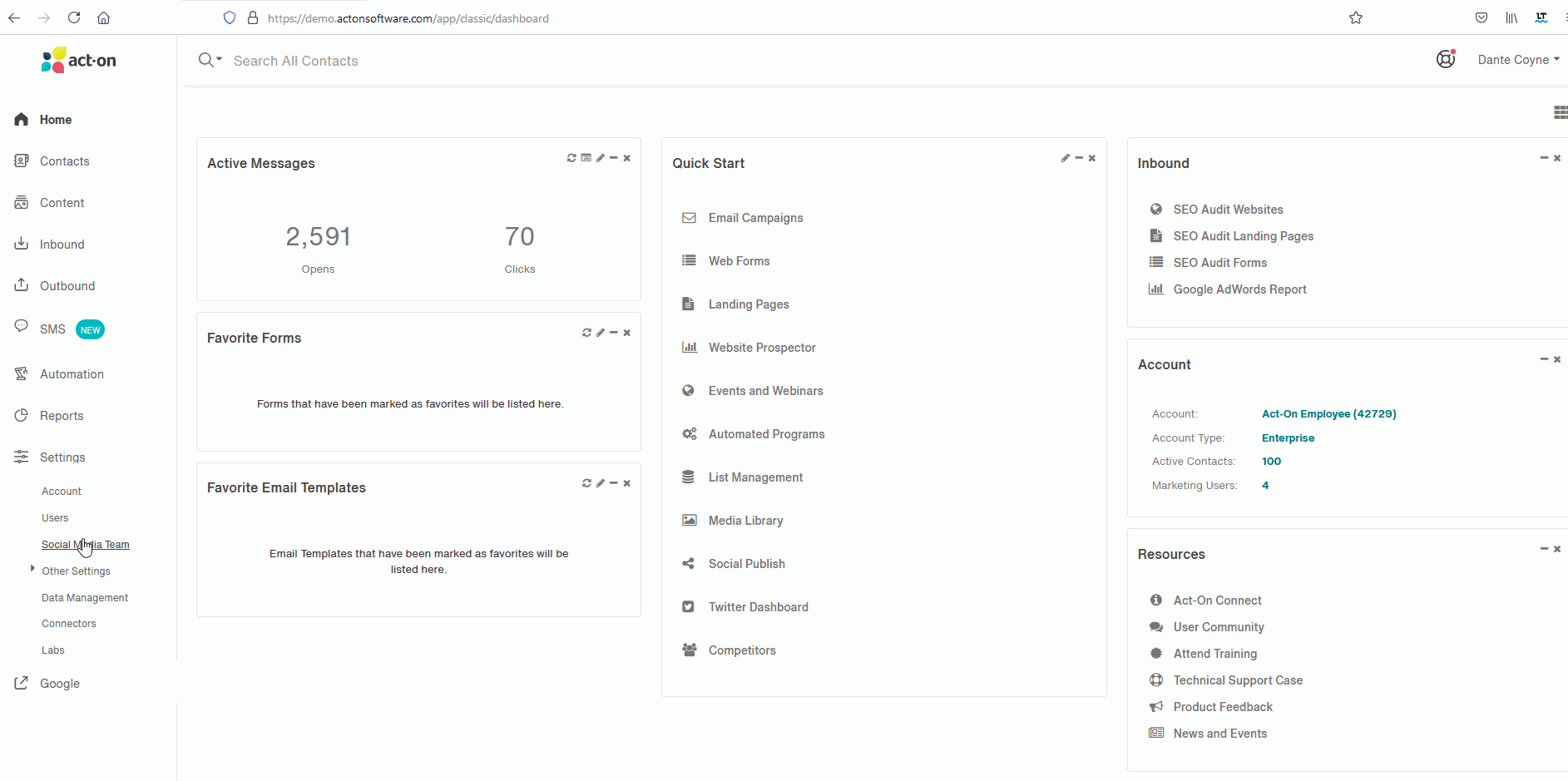Image resolution: width=1568 pixels, height=781 pixels.
Task: Open the Dante Coyne user dropdown
Action: [x=1518, y=60]
